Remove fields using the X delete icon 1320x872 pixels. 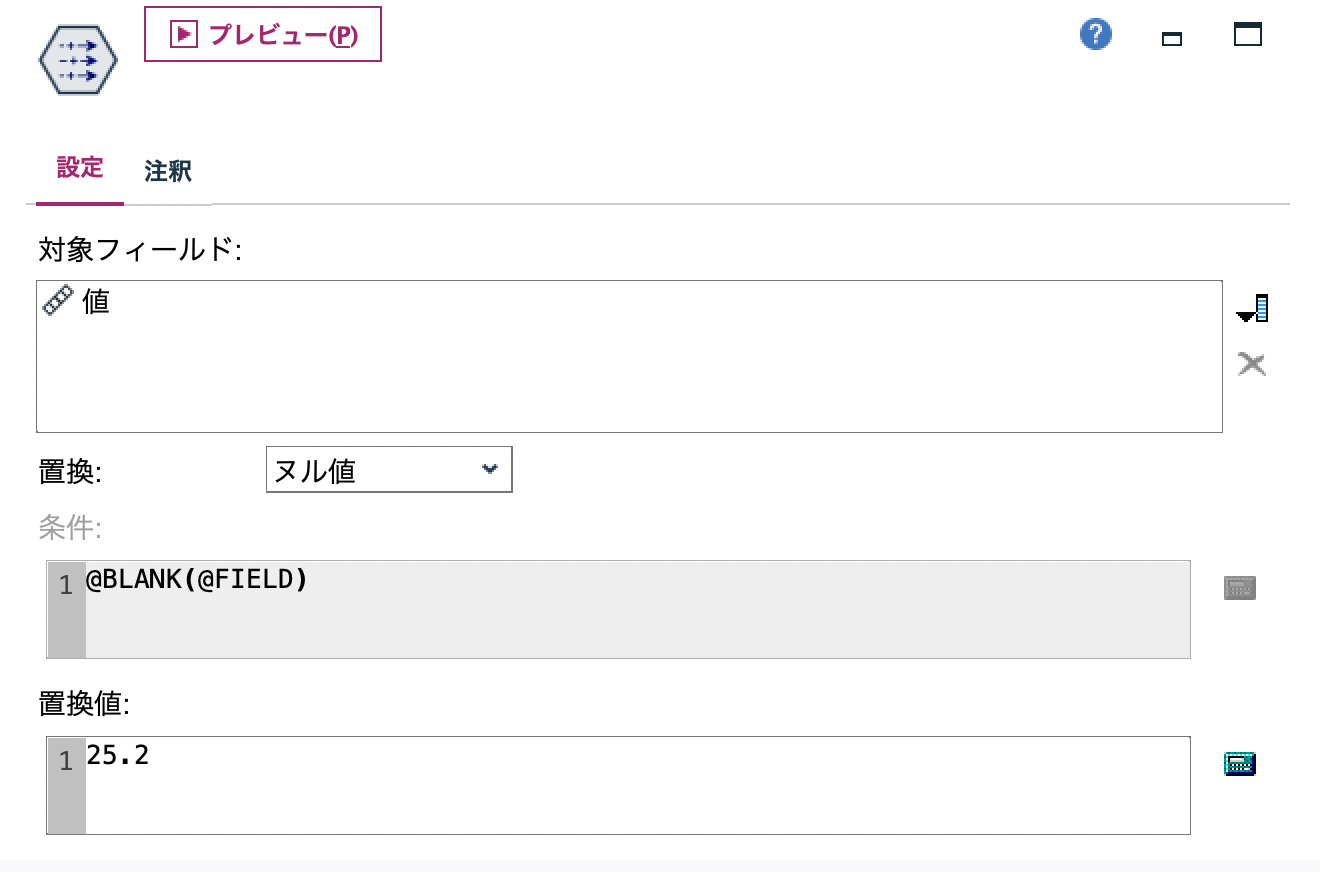tap(1251, 363)
